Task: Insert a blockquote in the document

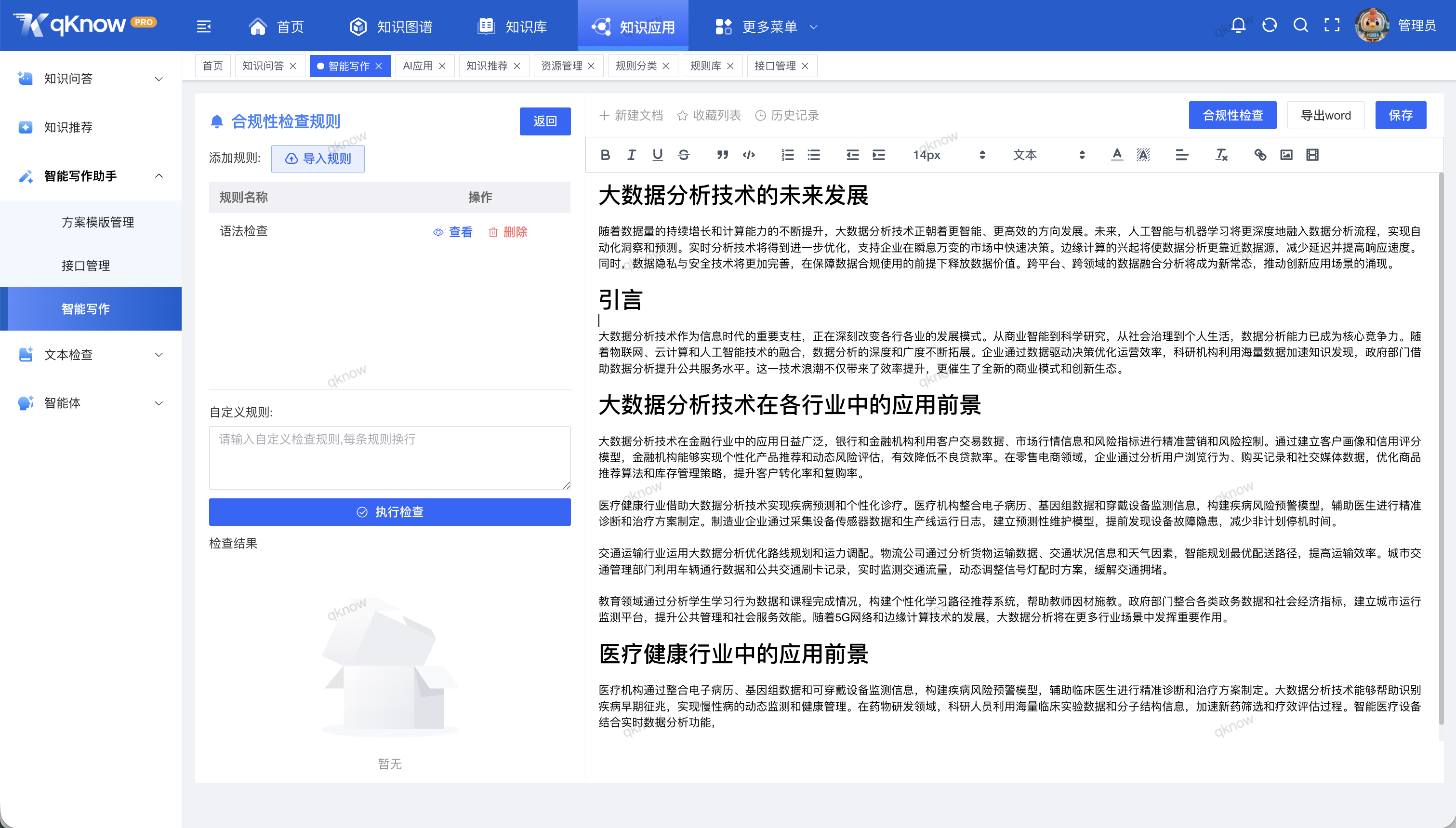Action: pos(722,155)
